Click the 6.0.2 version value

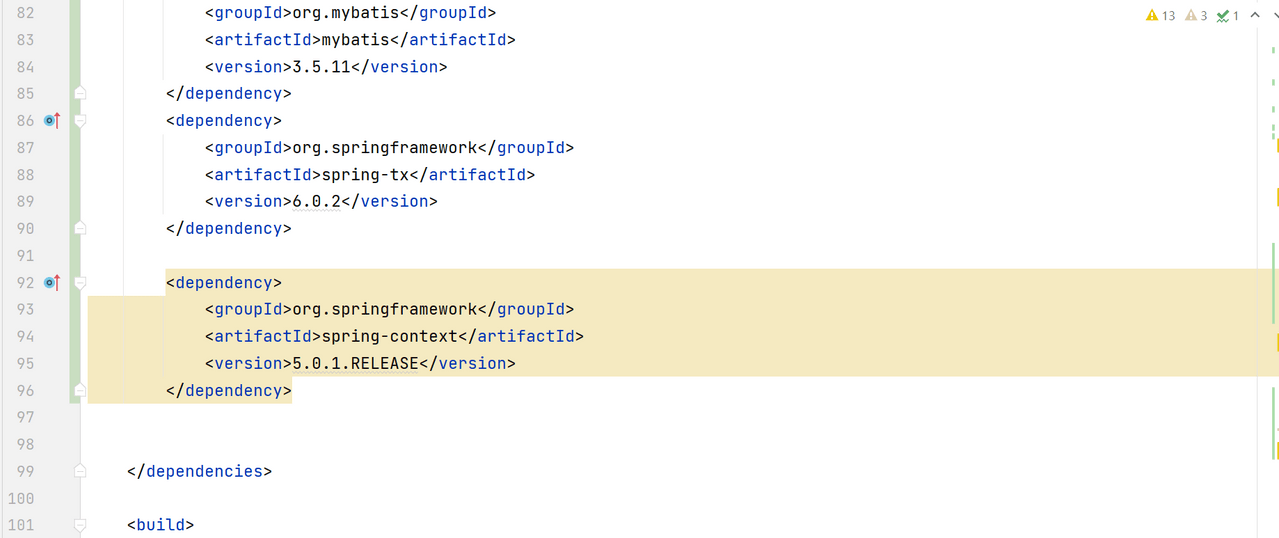317,201
